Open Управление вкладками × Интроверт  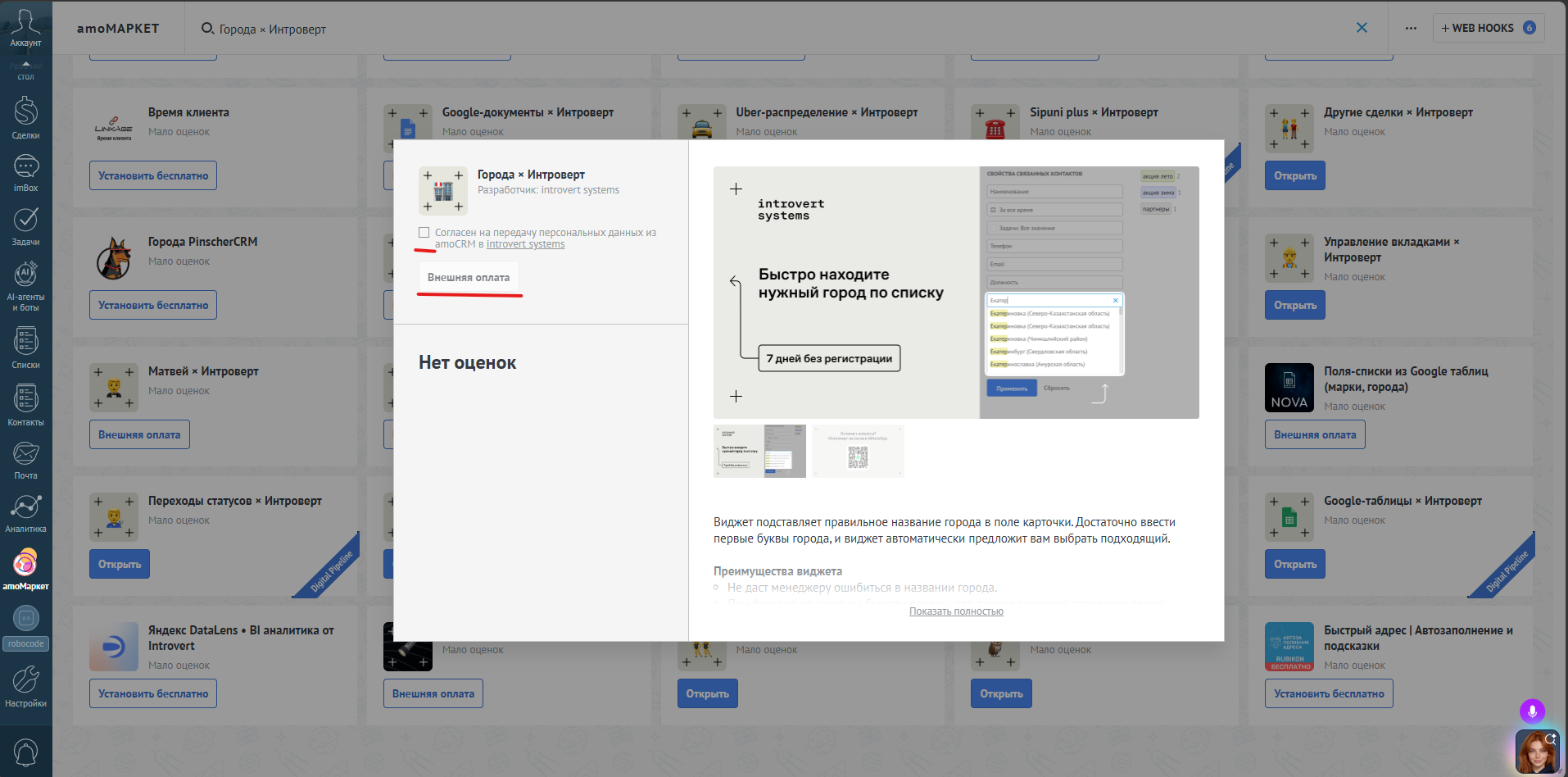tap(1295, 305)
